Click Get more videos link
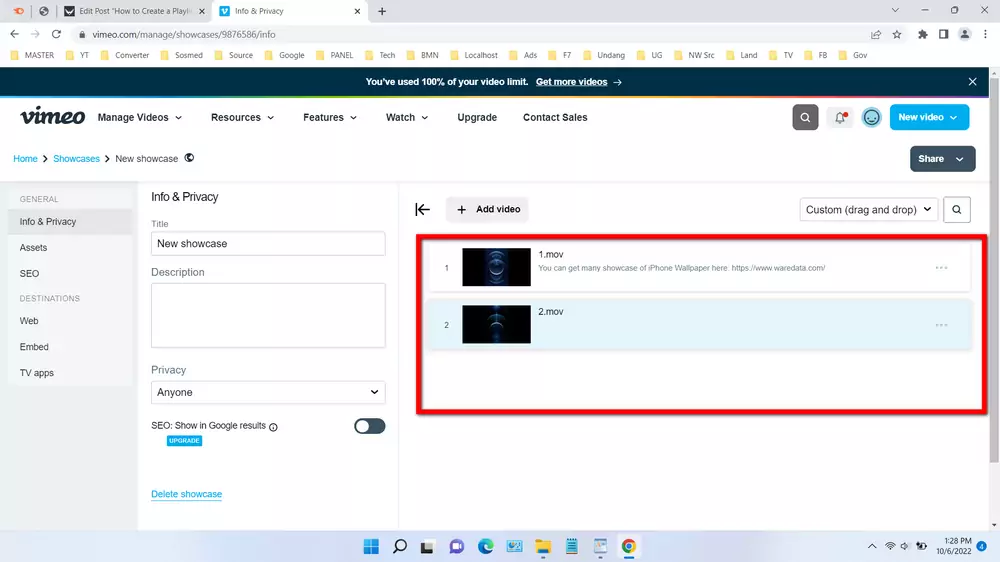 pyautogui.click(x=571, y=82)
